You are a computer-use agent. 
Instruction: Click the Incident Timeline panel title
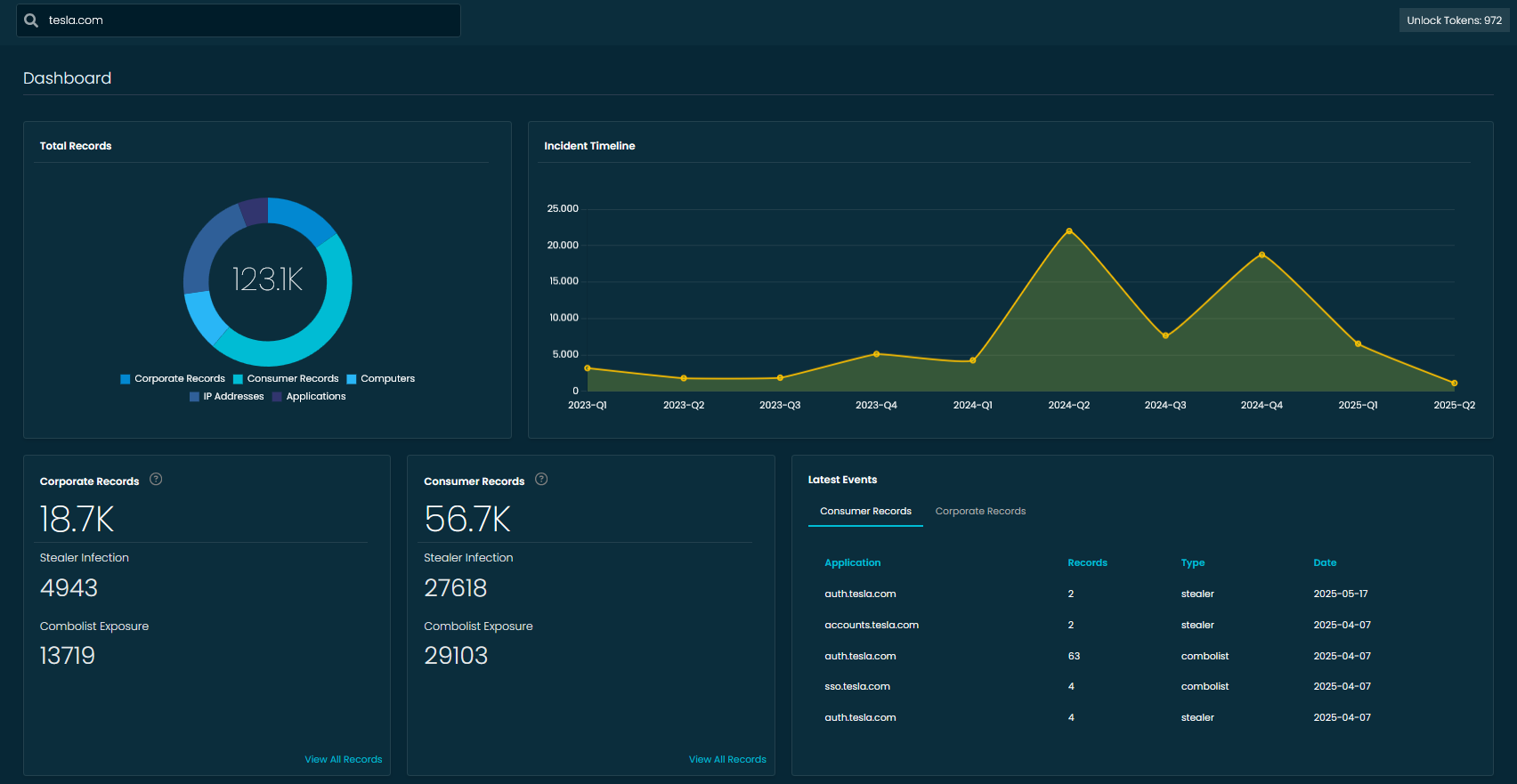[x=589, y=146]
